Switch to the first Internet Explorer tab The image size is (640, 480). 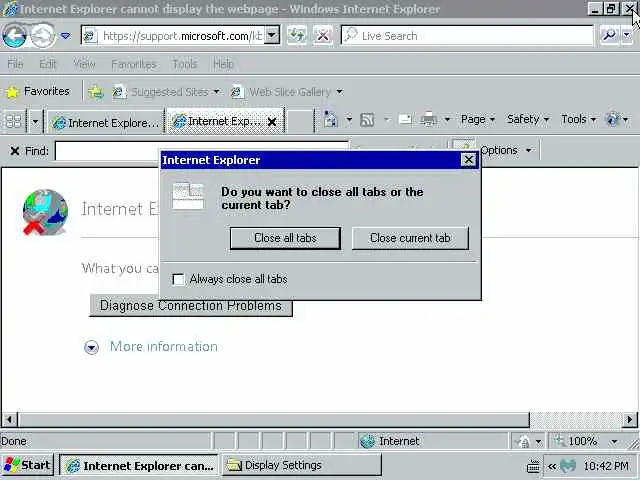pyautogui.click(x=106, y=122)
